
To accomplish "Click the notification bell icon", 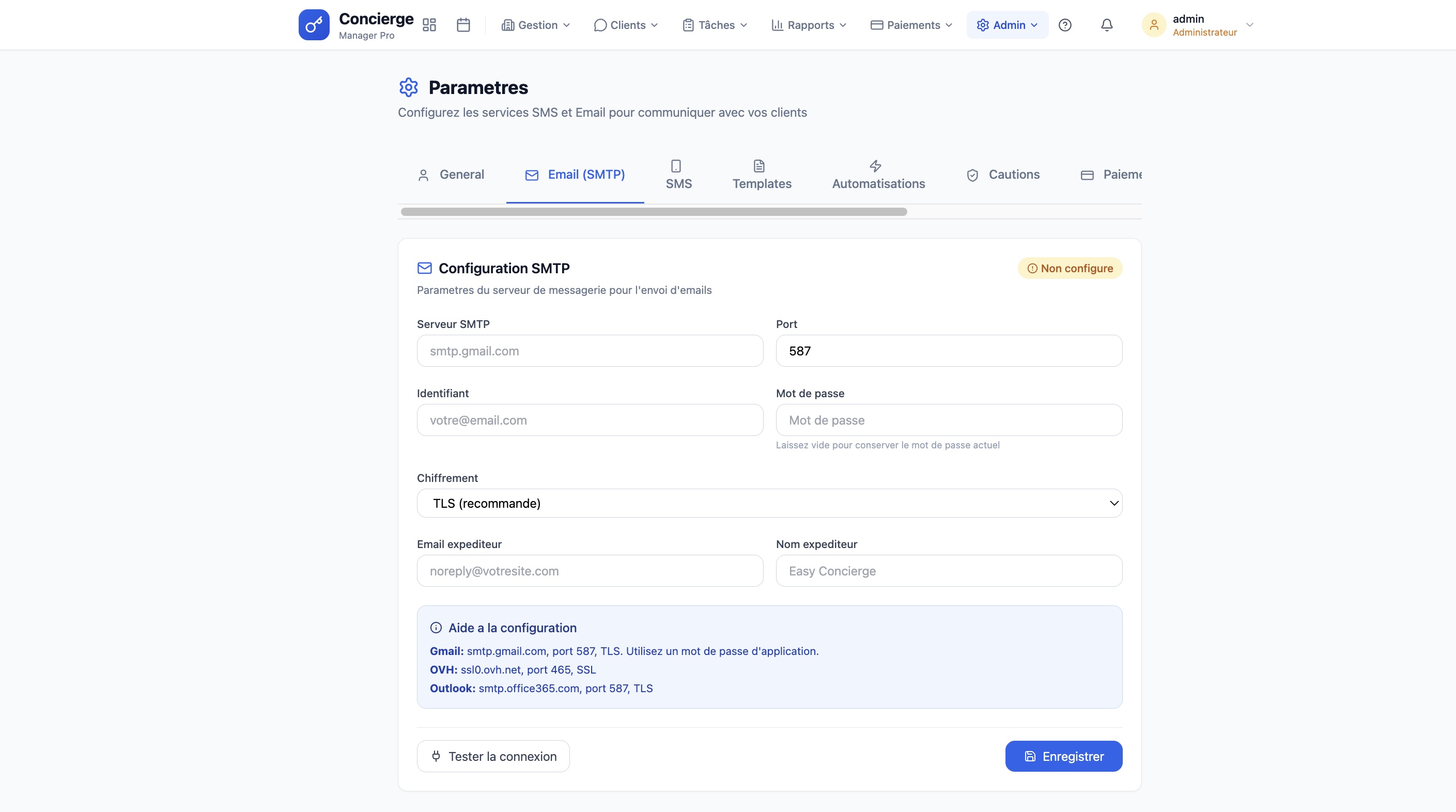I will (1106, 24).
